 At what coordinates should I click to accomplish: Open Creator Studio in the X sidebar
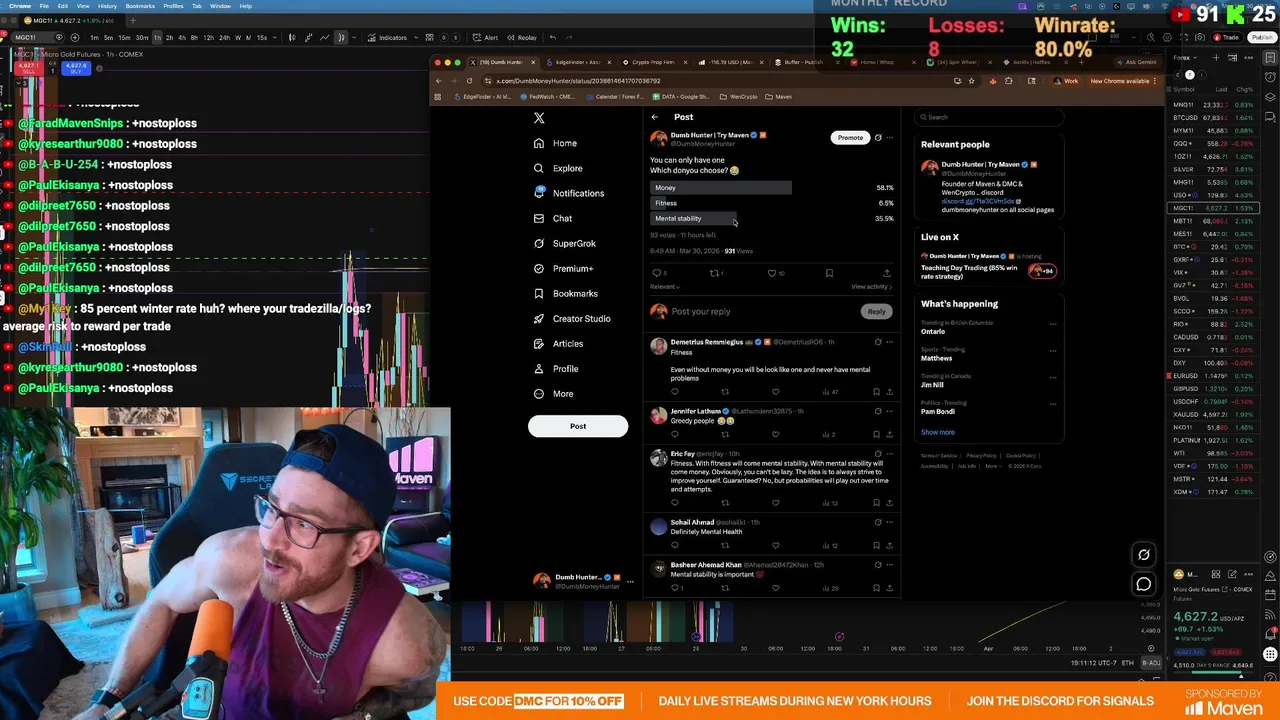(x=571, y=318)
